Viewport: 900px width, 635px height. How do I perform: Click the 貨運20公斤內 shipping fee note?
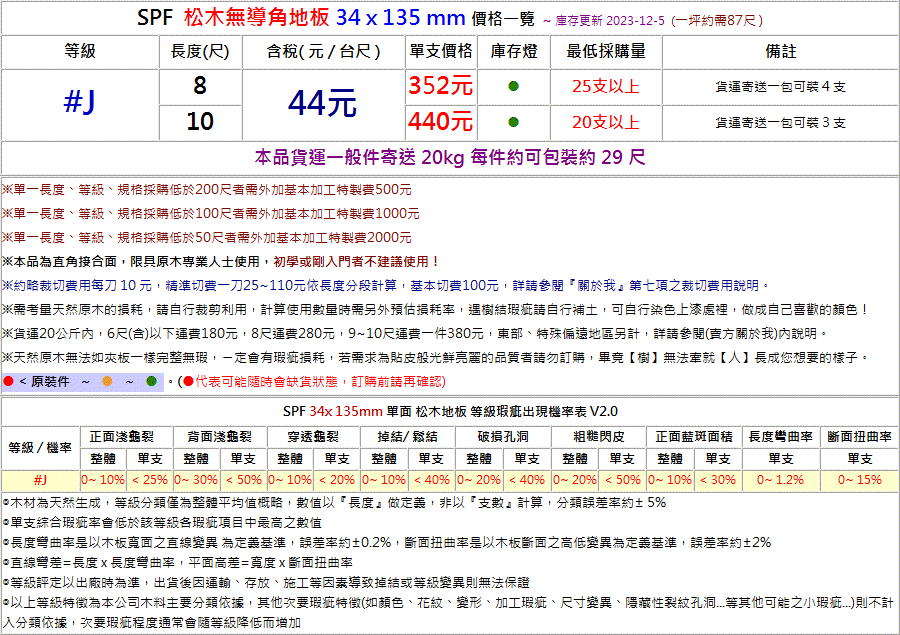tap(416, 334)
